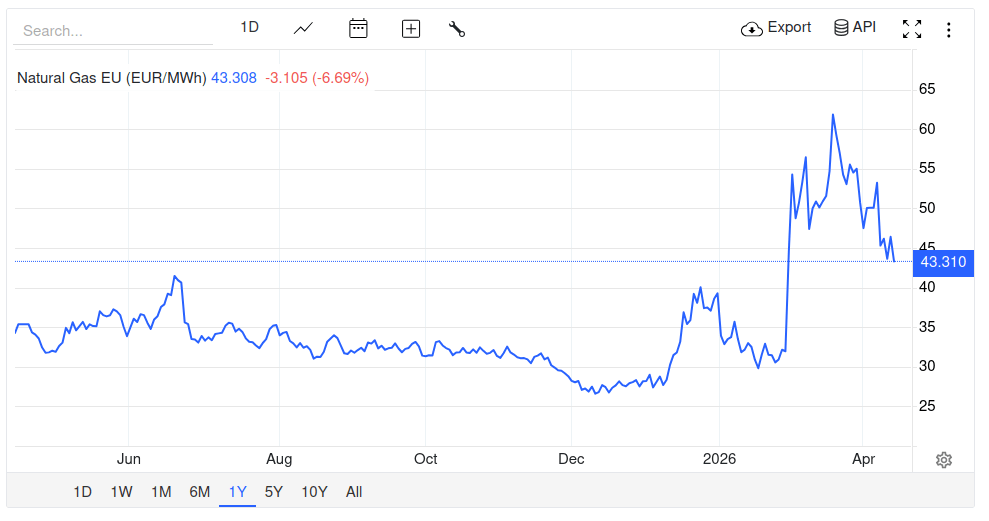Select the 1M range option
This screenshot has height=521, width=989.
[161, 492]
